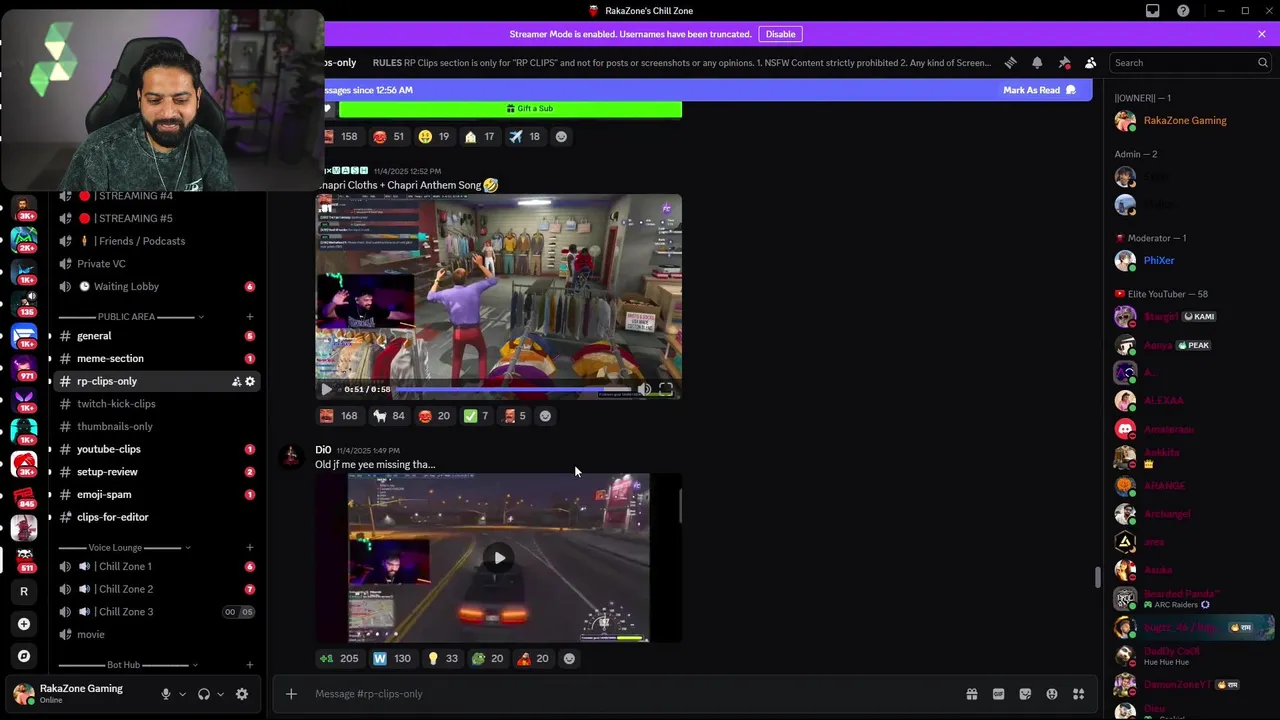Toggle the airplane 18 reaction
1280x720 pixels.
pos(524,136)
